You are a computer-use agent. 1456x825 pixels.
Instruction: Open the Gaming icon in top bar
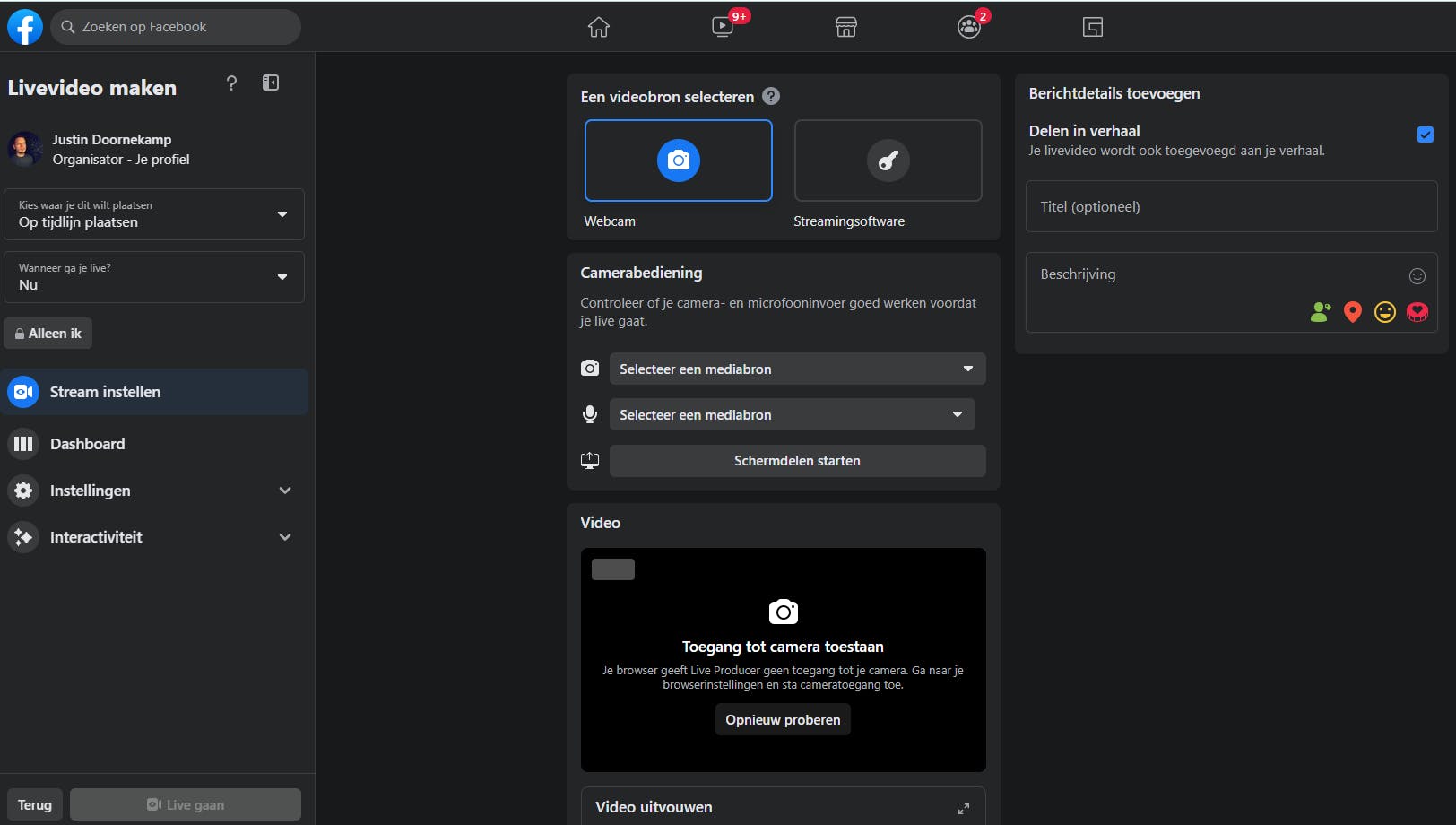pos(1093,27)
